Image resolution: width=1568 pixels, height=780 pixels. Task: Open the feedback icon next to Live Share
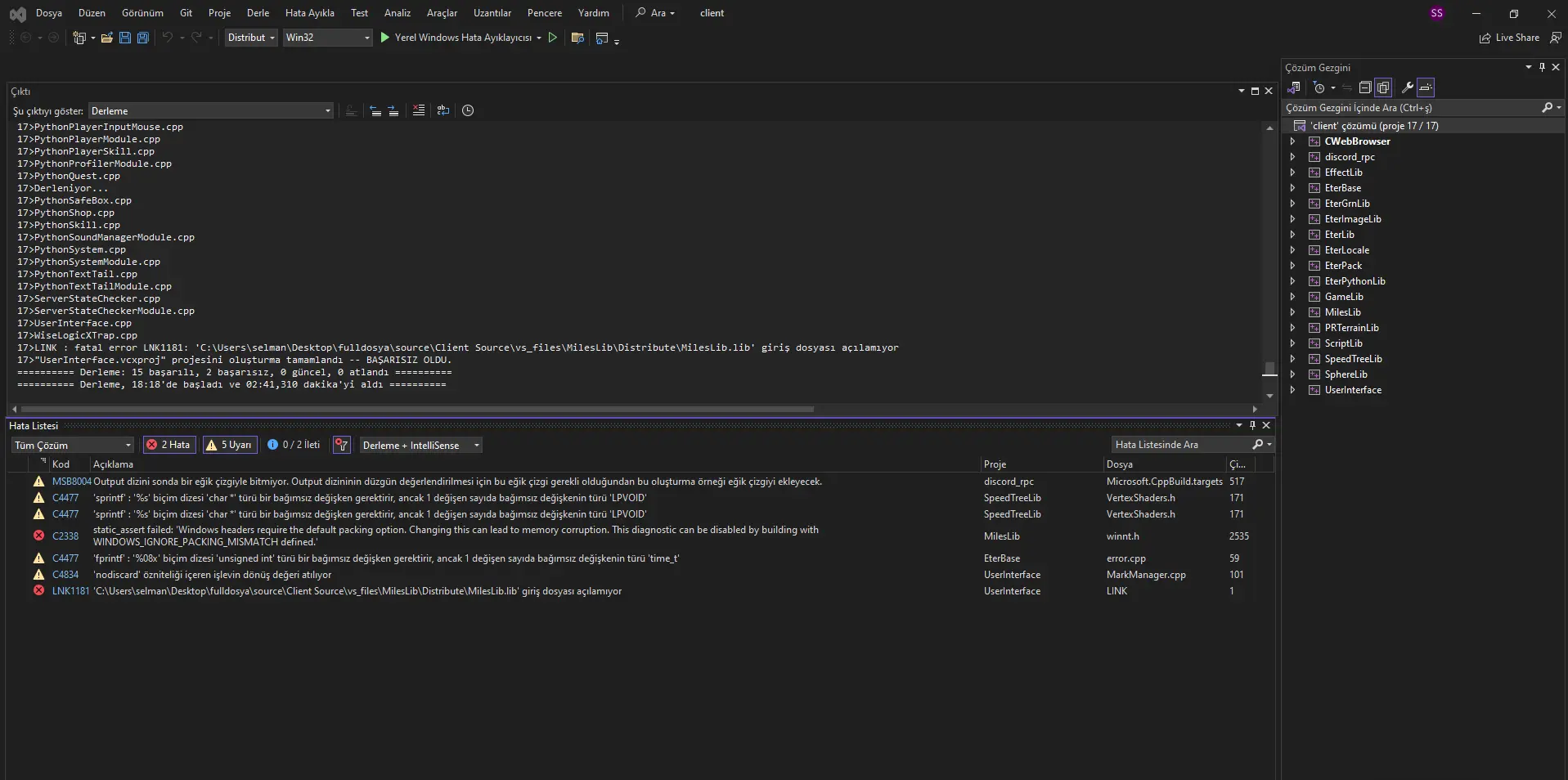point(1556,38)
